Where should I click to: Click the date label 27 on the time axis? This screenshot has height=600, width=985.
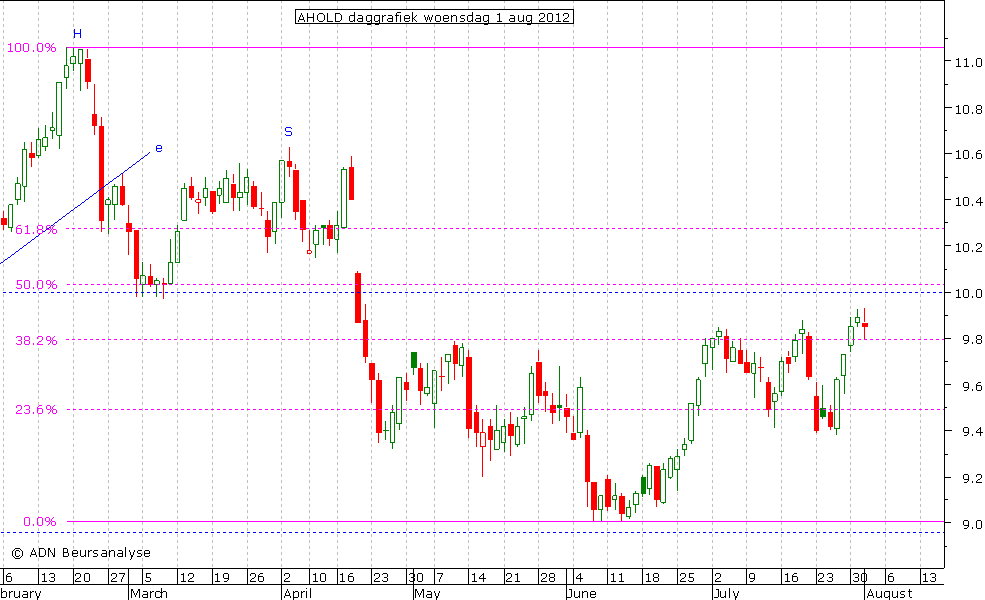117,577
